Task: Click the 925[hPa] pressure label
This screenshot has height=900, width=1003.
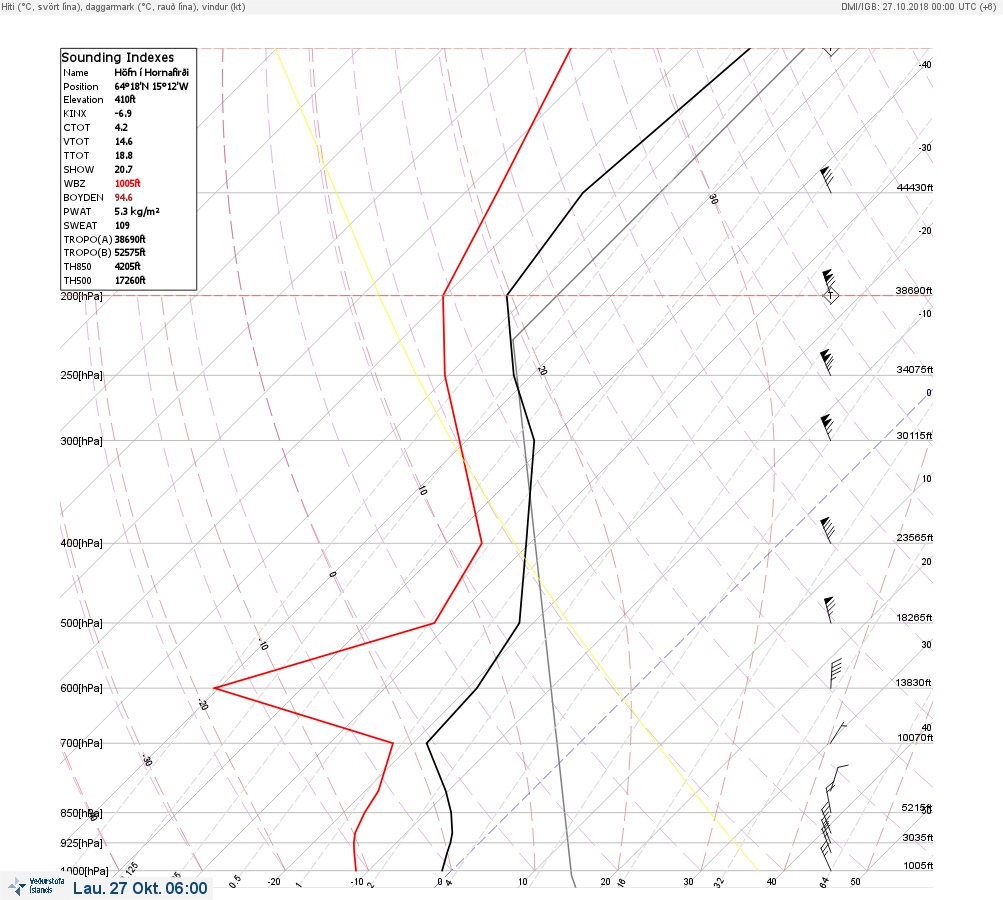Action: [81, 844]
